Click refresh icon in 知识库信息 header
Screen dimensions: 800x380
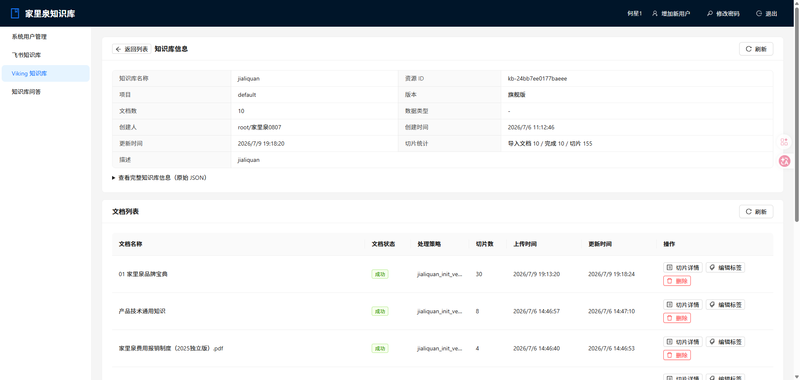click(748, 49)
